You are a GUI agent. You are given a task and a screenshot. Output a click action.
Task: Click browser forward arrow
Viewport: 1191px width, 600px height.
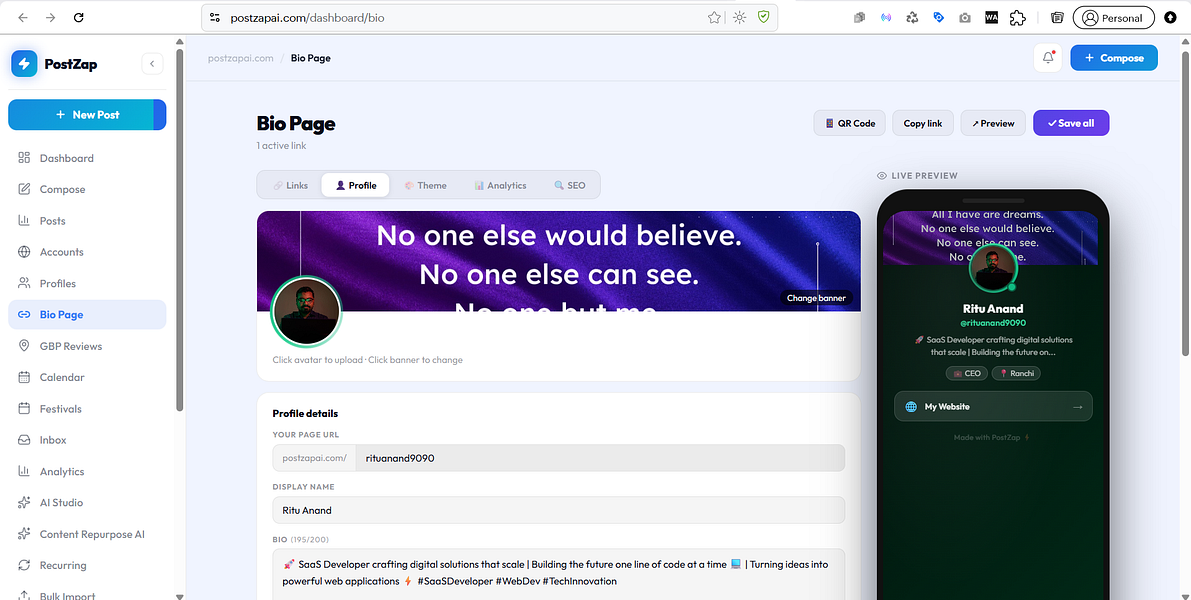coord(50,17)
